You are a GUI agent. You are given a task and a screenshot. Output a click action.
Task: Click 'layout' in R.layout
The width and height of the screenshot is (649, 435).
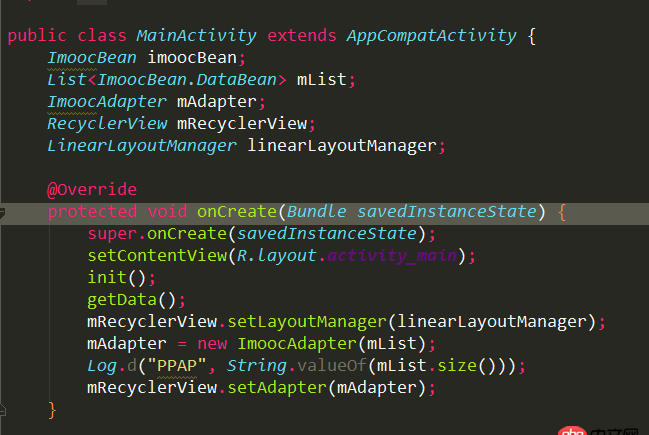coord(286,256)
